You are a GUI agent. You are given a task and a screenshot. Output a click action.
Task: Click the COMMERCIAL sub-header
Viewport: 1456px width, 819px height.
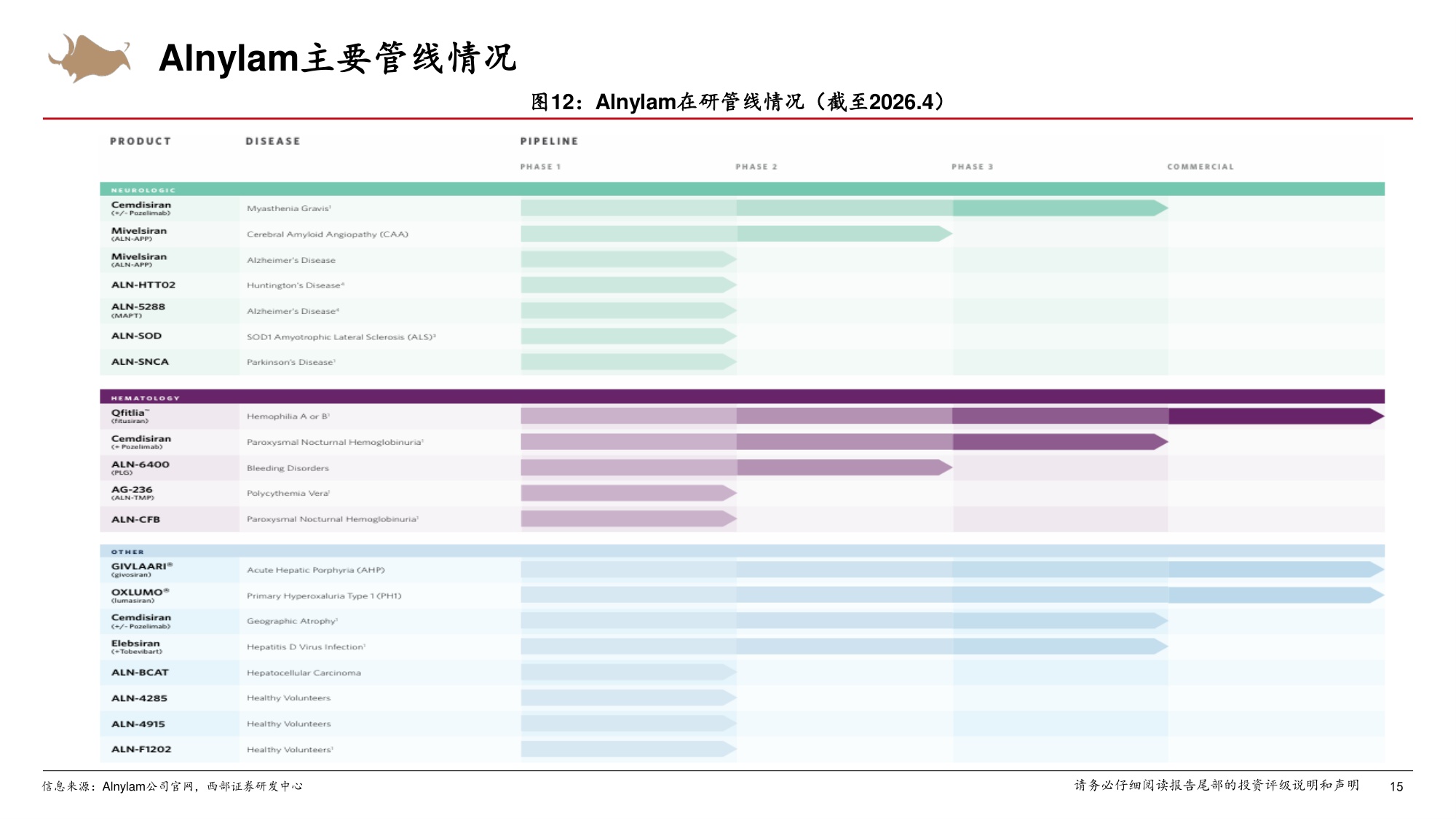click(x=1200, y=167)
